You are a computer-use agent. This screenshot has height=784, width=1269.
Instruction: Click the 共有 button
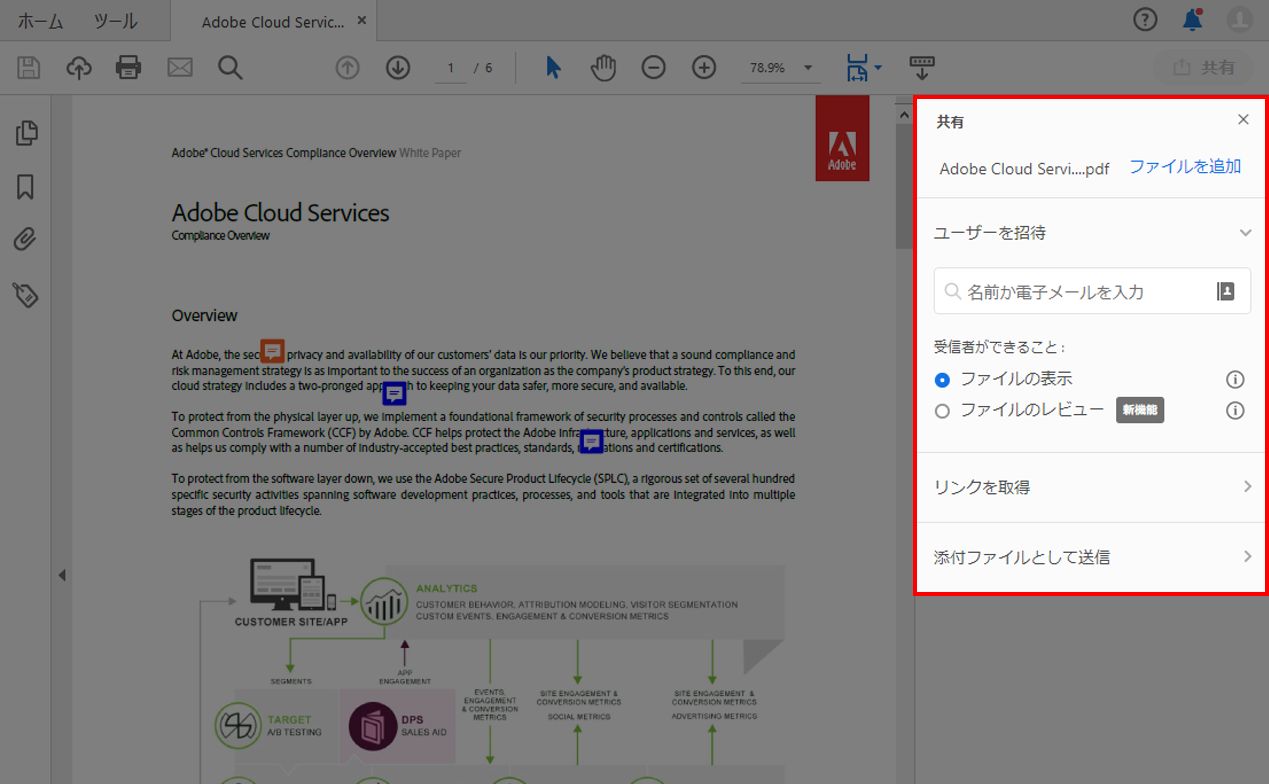1203,67
